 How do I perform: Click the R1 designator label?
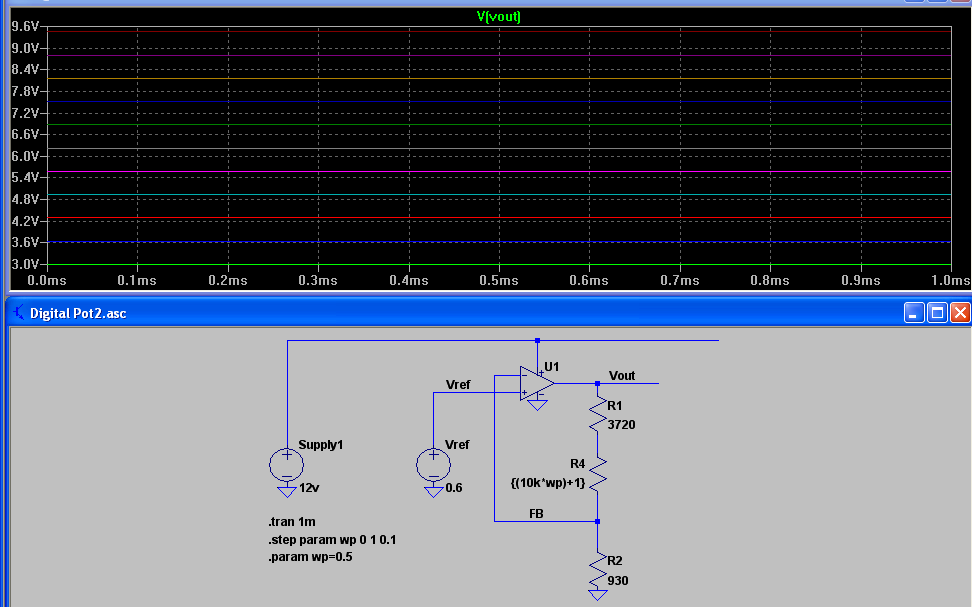coord(614,405)
